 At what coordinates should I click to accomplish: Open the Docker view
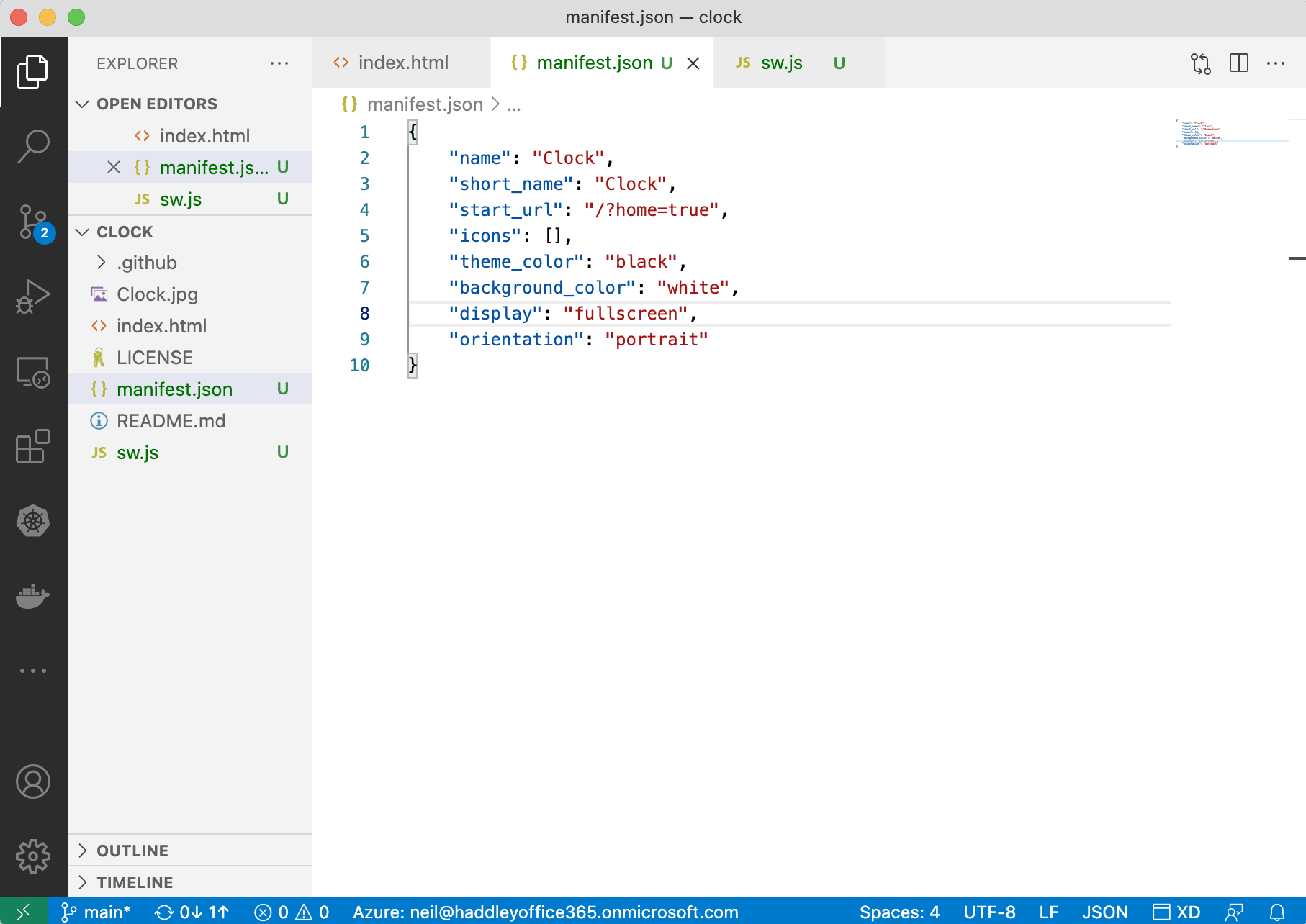[x=33, y=596]
